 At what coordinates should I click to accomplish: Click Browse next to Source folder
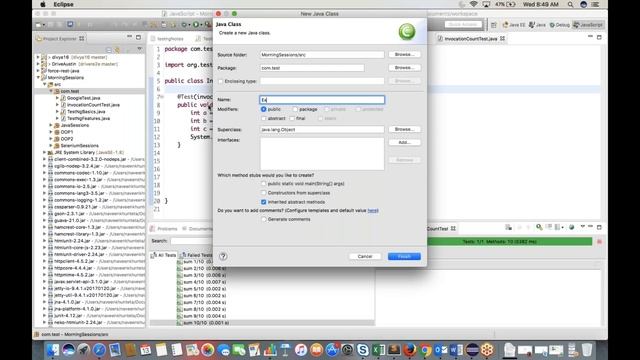pyautogui.click(x=404, y=54)
